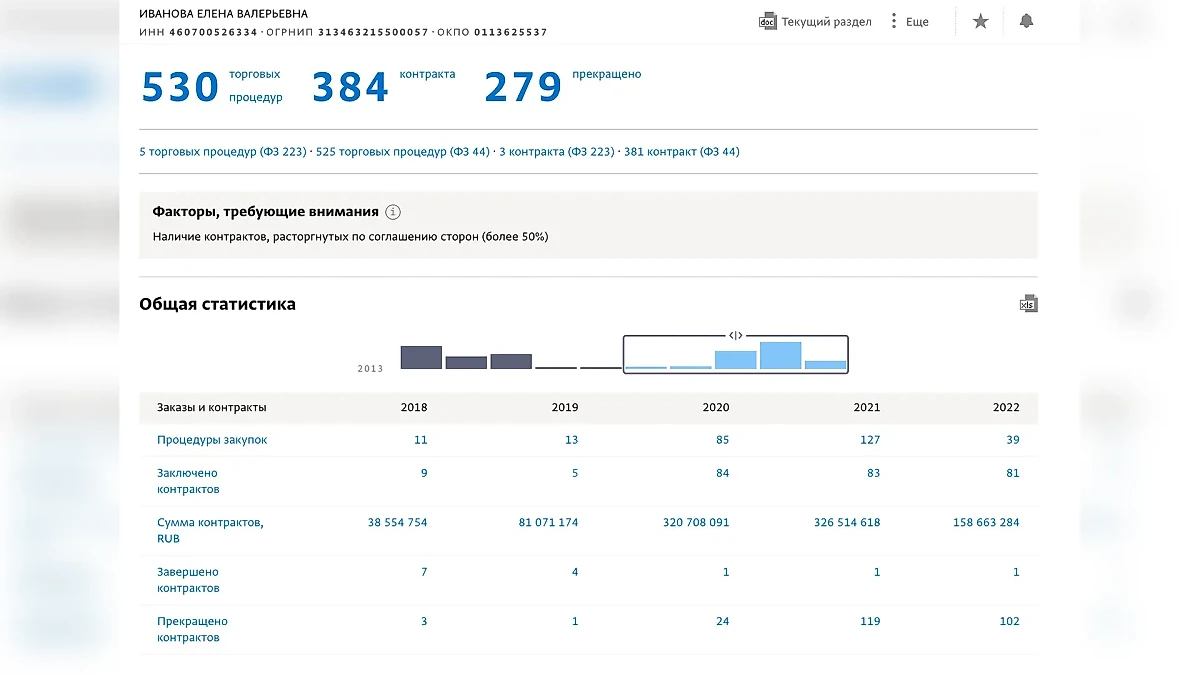The height and width of the screenshot is (675, 1200).
Task: Click the doc icon for Текущий раздел
Action: 768,21
